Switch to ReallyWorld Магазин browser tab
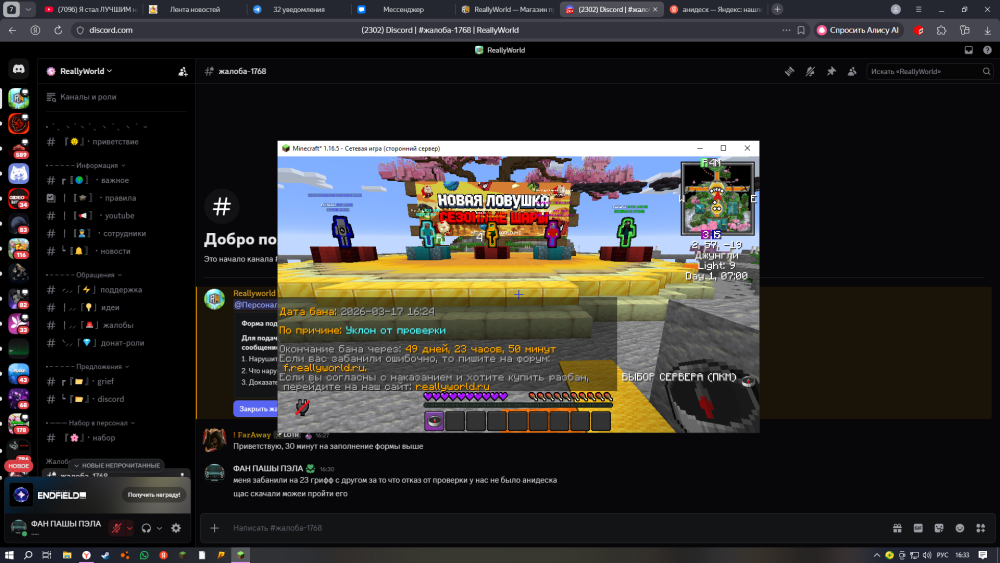Screen dimensions: 1000x563 click(508, 10)
